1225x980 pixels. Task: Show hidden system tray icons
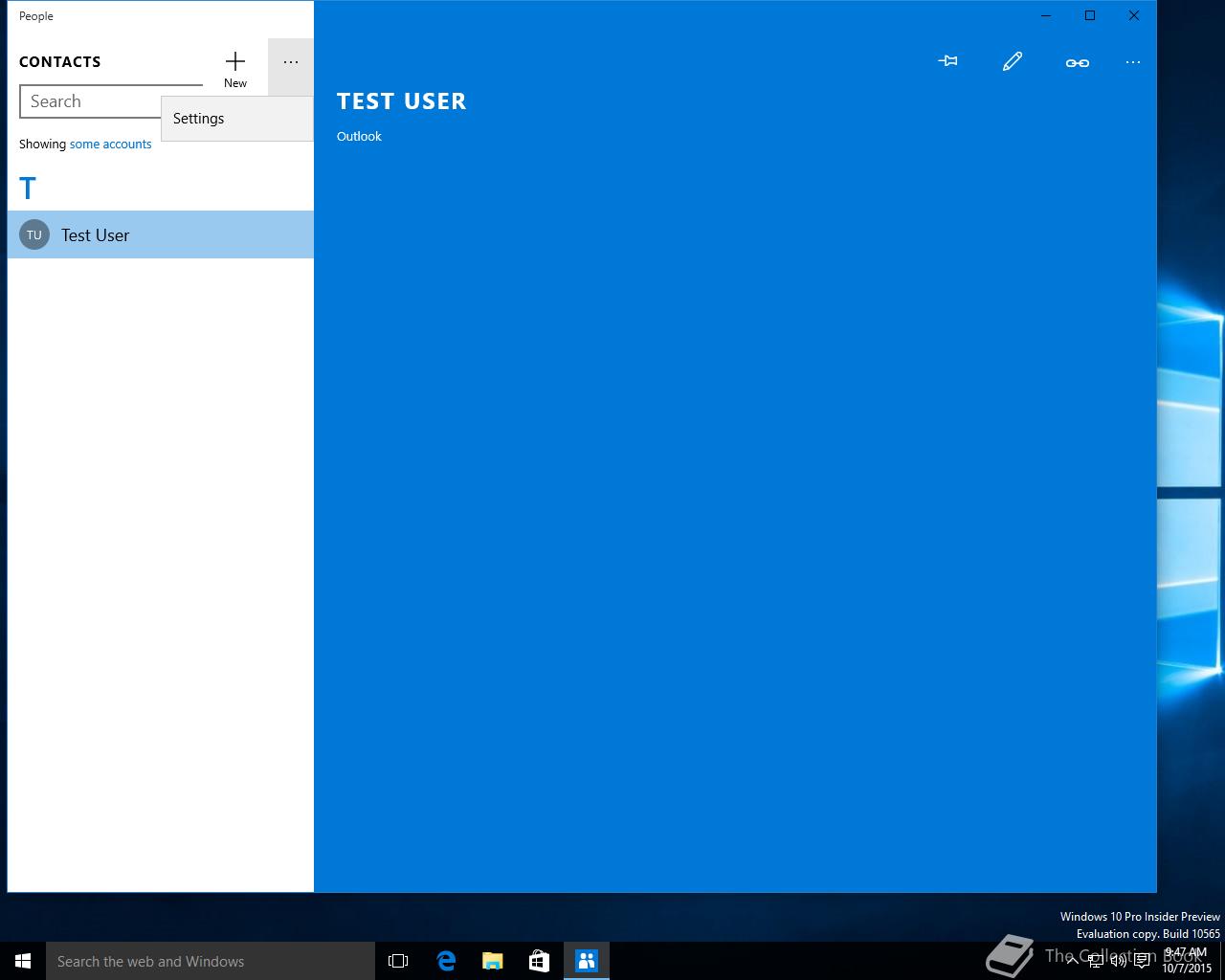(1073, 961)
